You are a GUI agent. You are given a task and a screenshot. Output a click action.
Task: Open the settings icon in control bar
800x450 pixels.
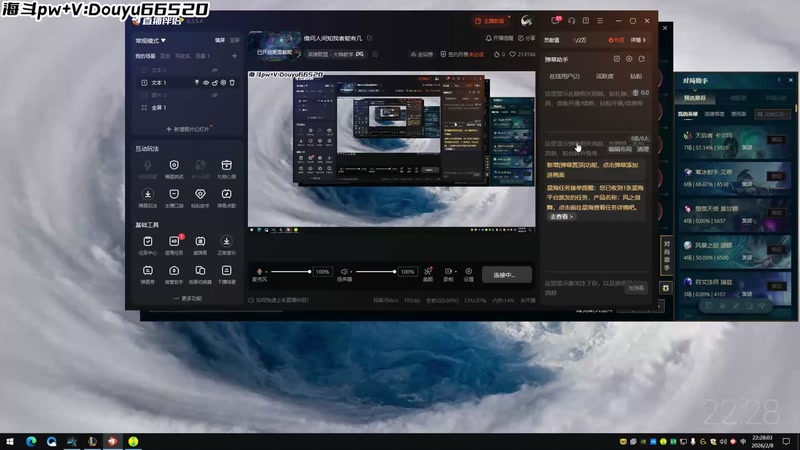[468, 271]
